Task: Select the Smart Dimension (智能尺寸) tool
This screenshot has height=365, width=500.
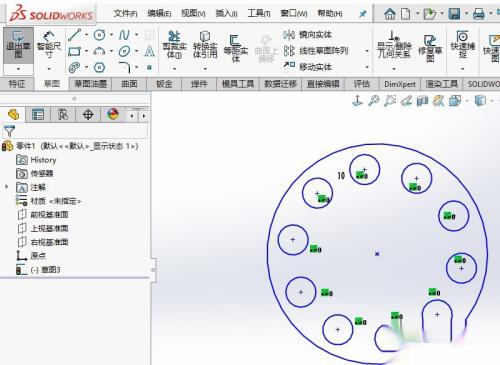Action: click(49, 46)
